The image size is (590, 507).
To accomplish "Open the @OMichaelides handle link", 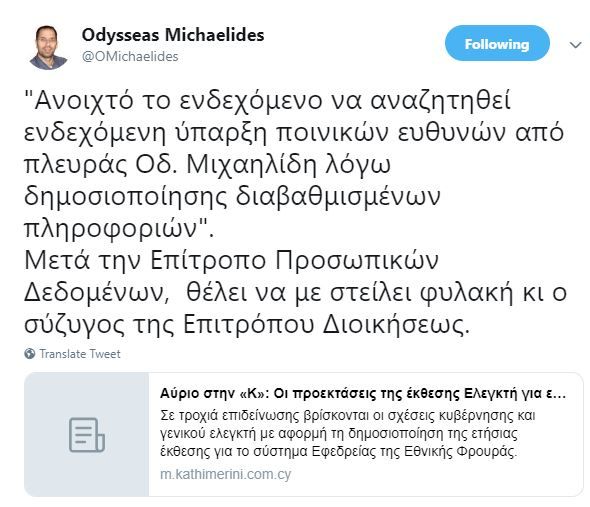I will [x=130, y=57].
